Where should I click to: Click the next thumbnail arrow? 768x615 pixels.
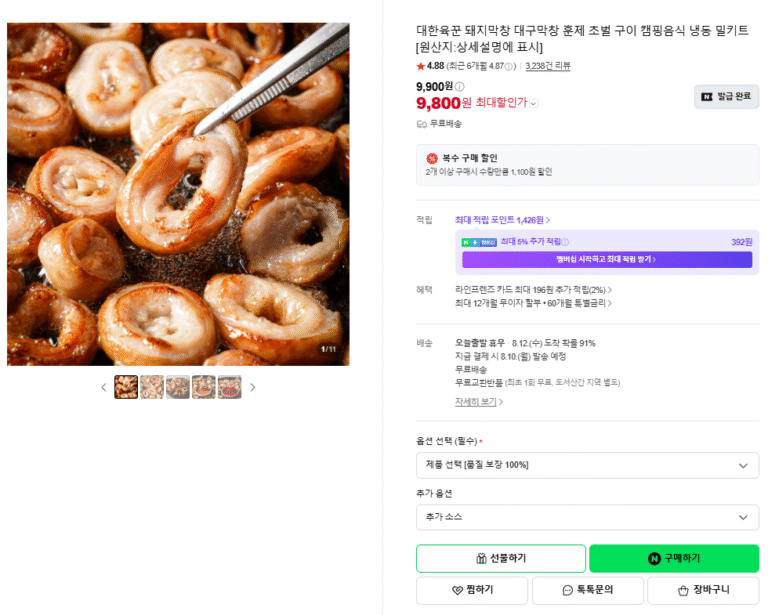252,387
